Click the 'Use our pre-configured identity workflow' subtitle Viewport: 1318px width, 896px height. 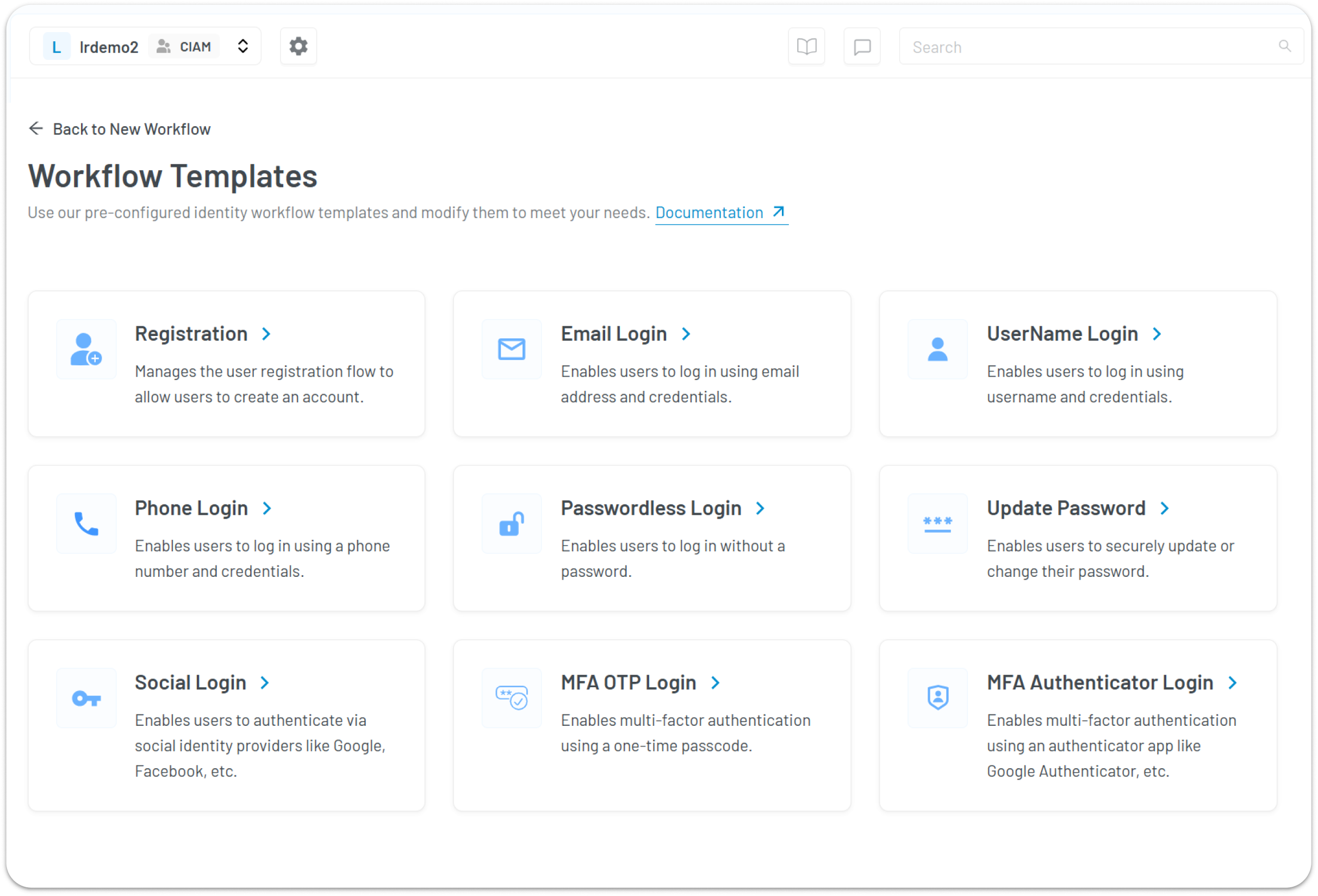(339, 213)
